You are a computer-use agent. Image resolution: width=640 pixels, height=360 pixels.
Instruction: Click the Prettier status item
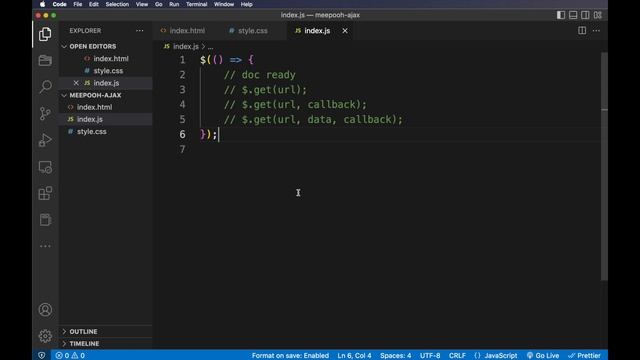click(x=584, y=356)
